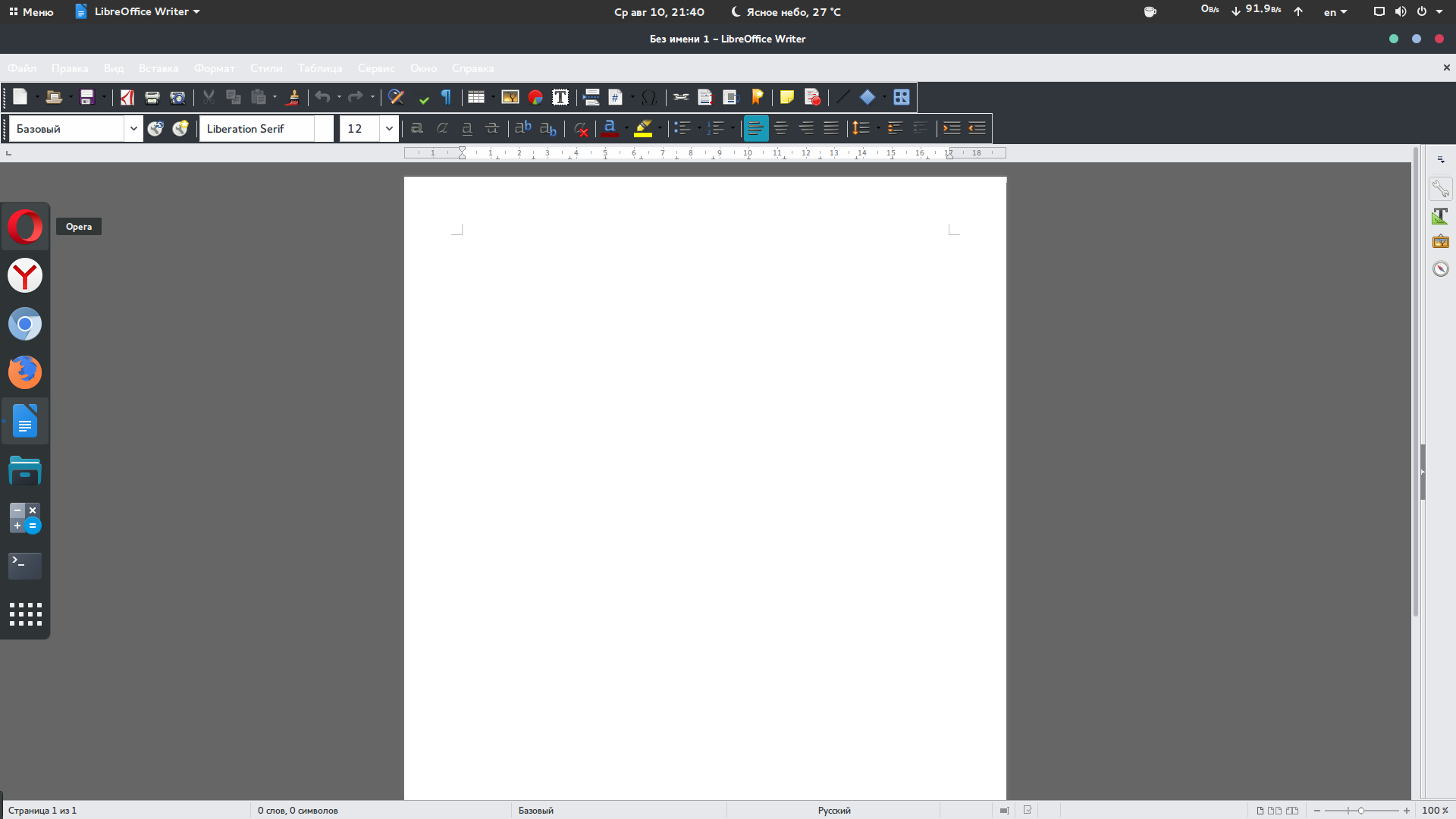The width and height of the screenshot is (1456, 819).
Task: Click the Insert Image icon
Action: click(510, 97)
